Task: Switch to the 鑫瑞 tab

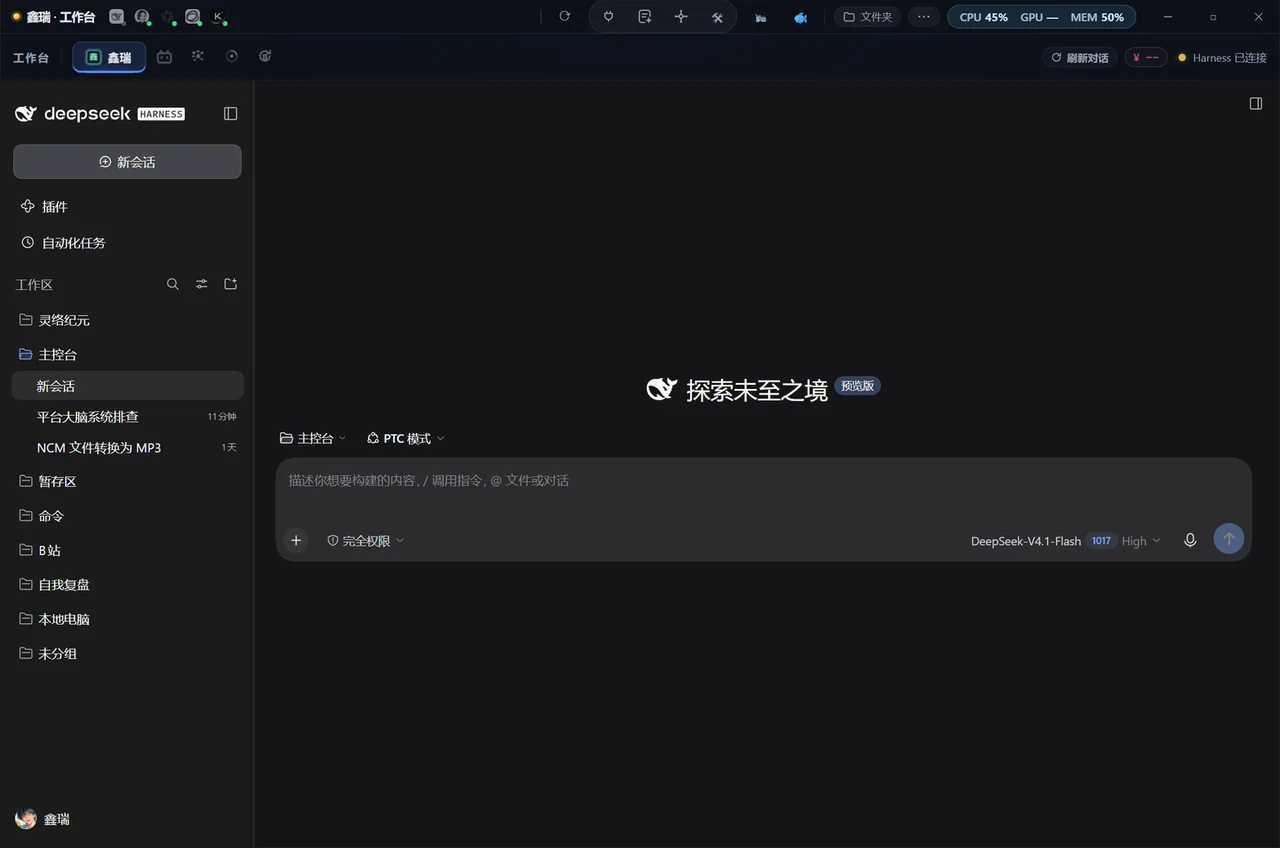Action: pyautogui.click(x=109, y=57)
